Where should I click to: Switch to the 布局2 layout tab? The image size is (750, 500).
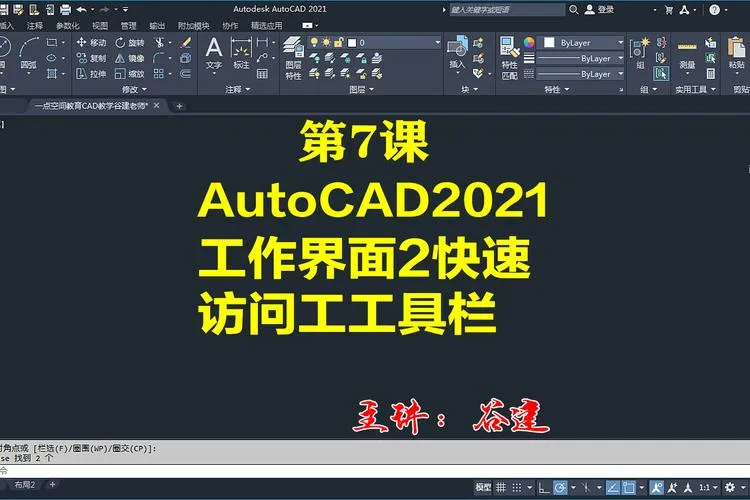(24, 485)
